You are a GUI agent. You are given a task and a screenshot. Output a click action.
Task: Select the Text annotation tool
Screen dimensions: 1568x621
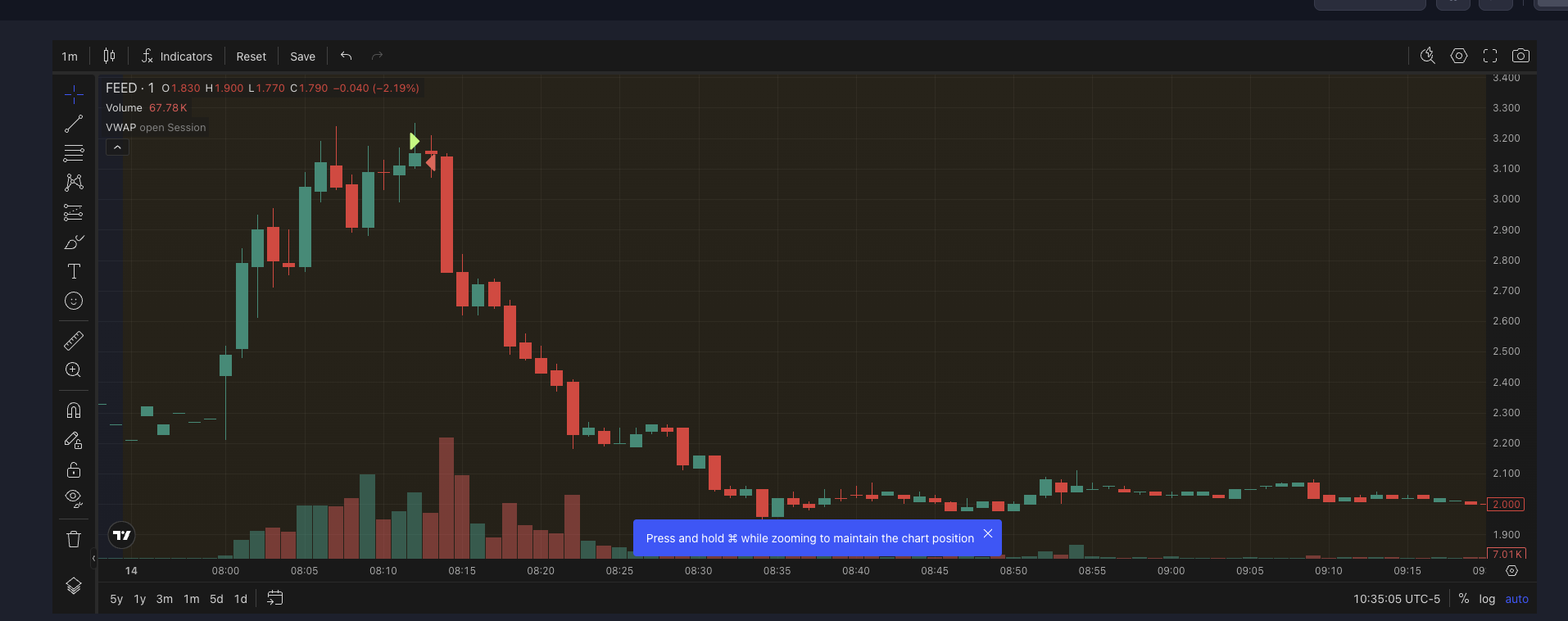tap(74, 271)
